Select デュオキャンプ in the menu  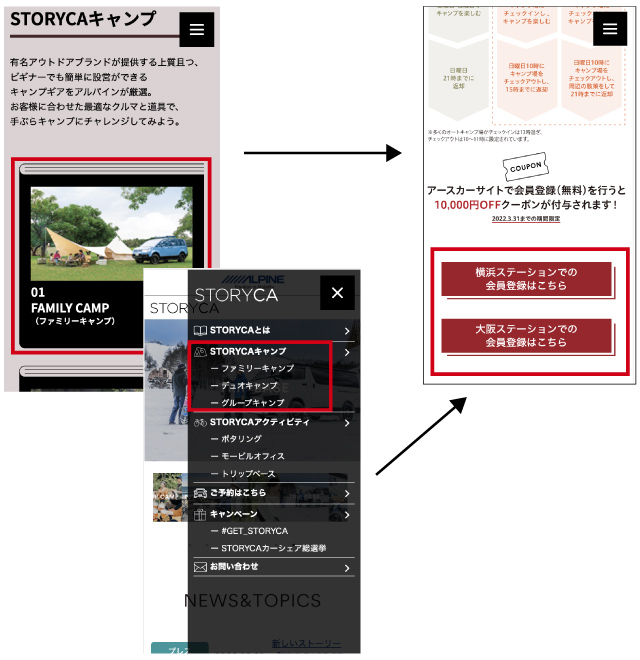(x=249, y=386)
